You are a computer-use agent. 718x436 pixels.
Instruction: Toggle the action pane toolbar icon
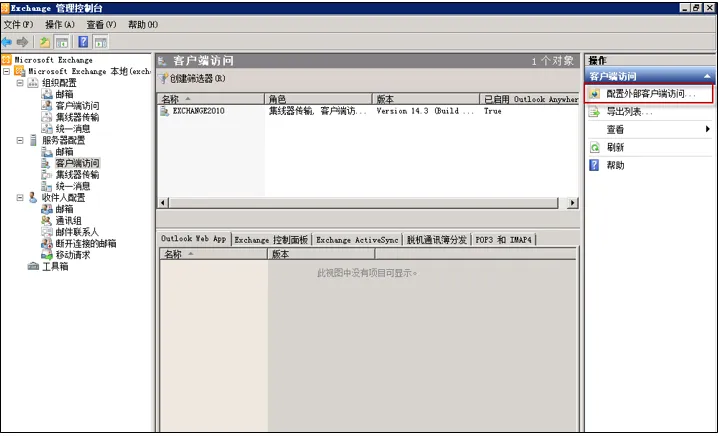pos(101,43)
